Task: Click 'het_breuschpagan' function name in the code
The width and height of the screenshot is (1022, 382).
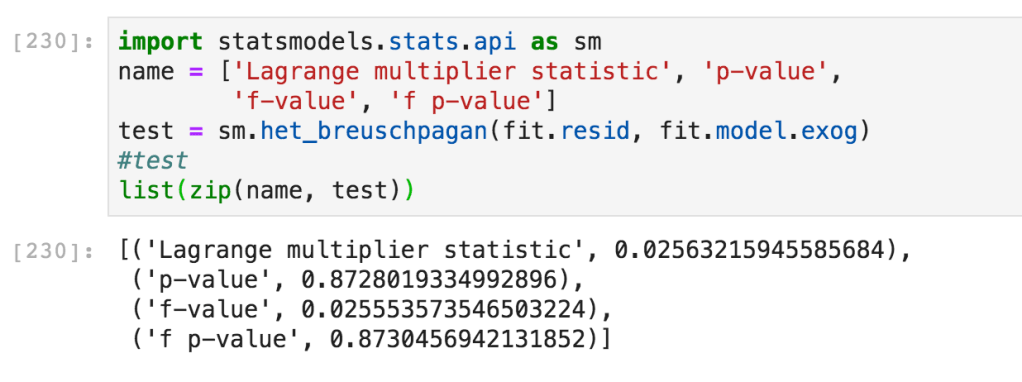Action: tap(374, 131)
